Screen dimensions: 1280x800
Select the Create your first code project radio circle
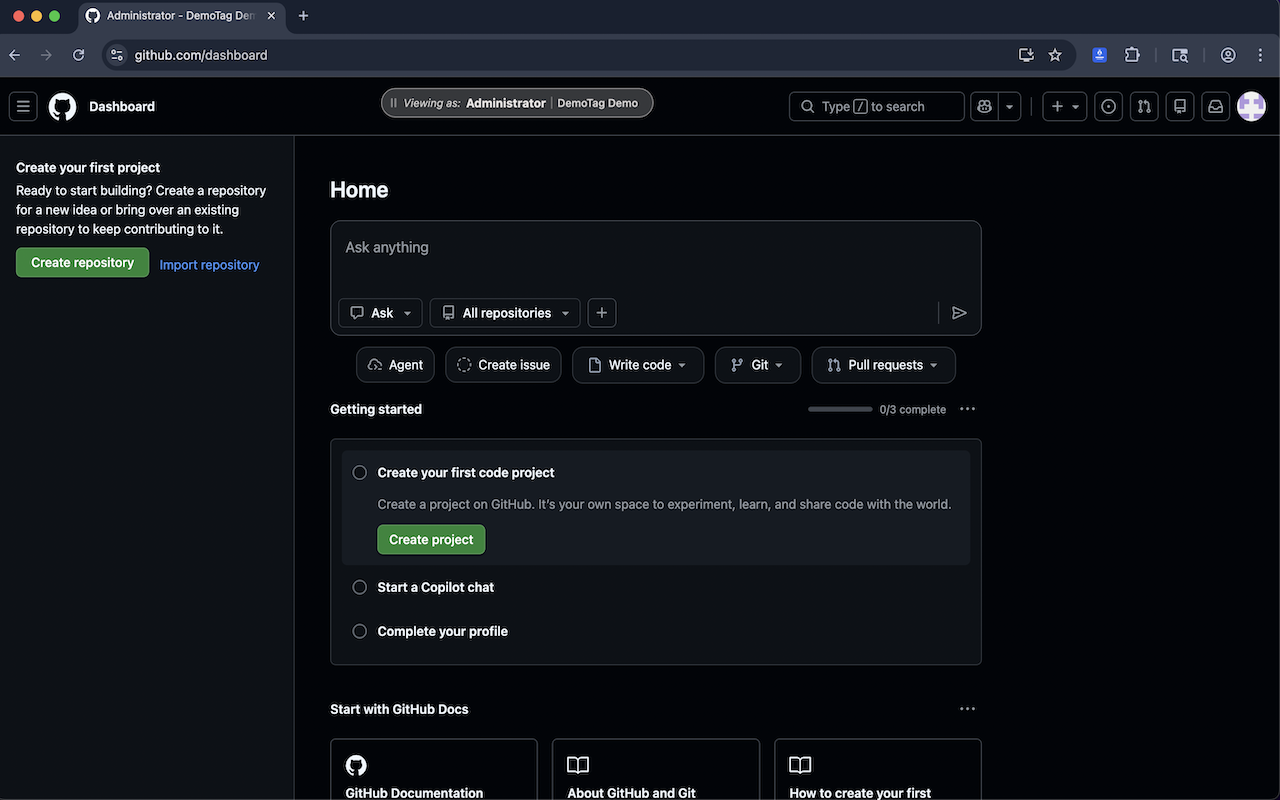(360, 473)
